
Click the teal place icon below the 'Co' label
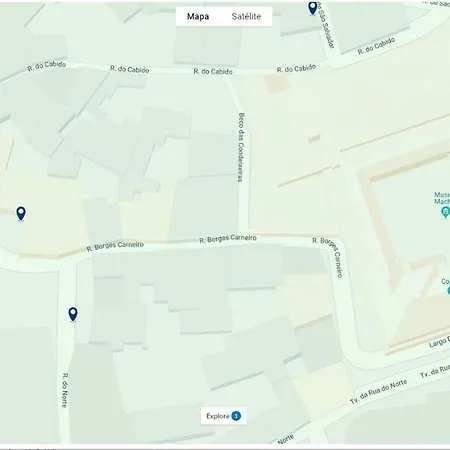448,291
